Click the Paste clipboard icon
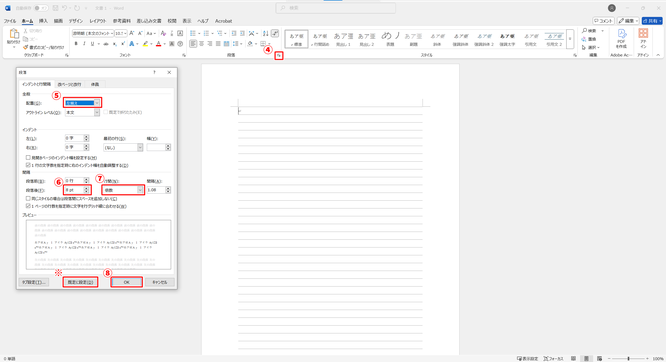Image resolution: width=666 pixels, height=362 pixels. pyautogui.click(x=14, y=34)
